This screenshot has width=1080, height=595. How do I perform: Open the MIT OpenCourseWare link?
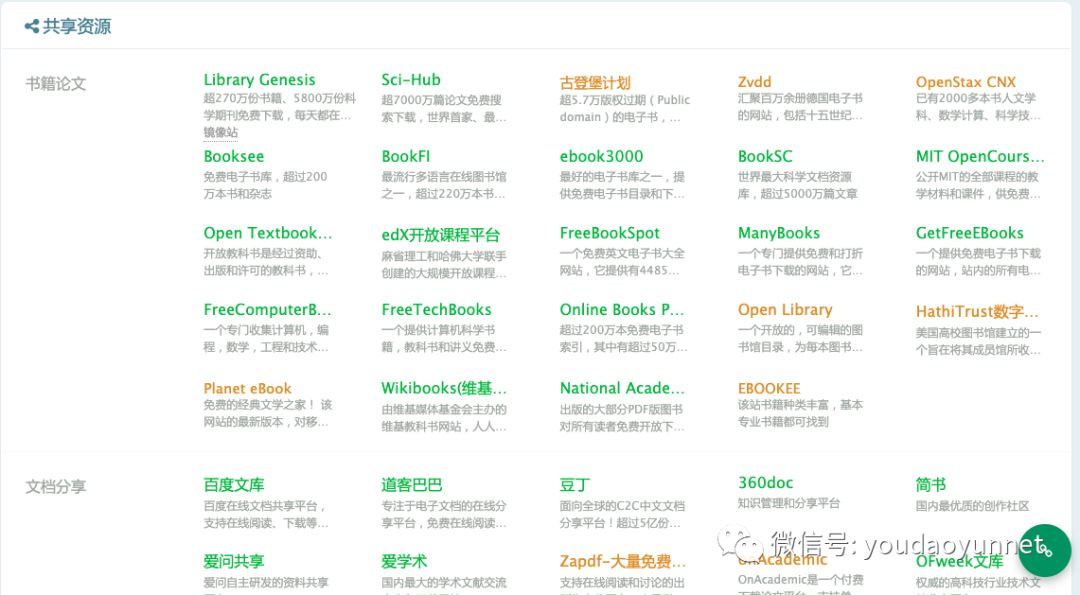(x=979, y=156)
